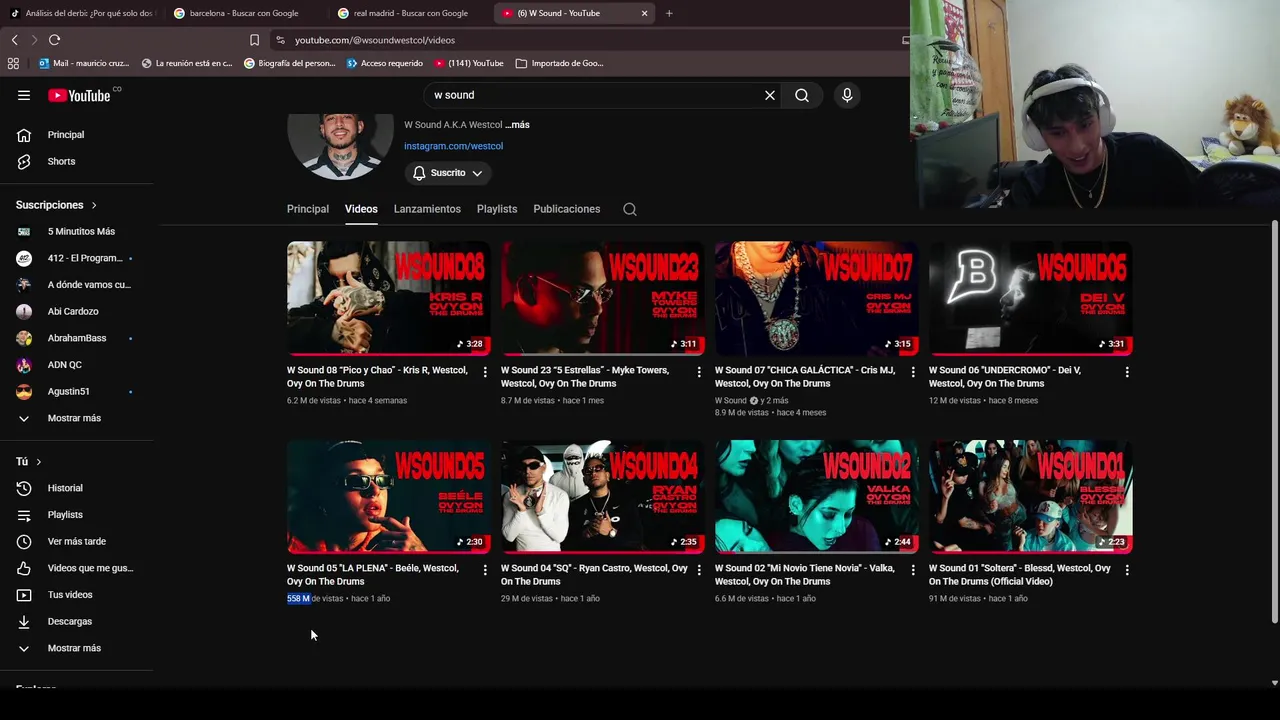Open a new browser tab with plus

coord(669,13)
